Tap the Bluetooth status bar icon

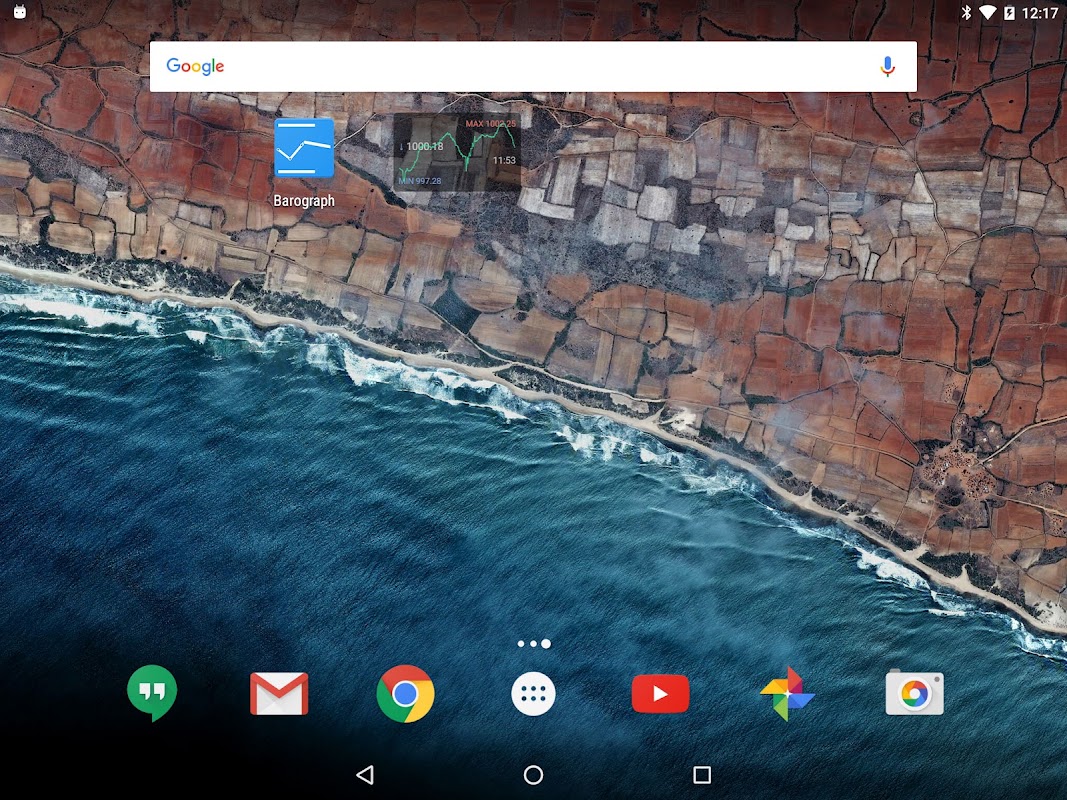click(x=966, y=12)
